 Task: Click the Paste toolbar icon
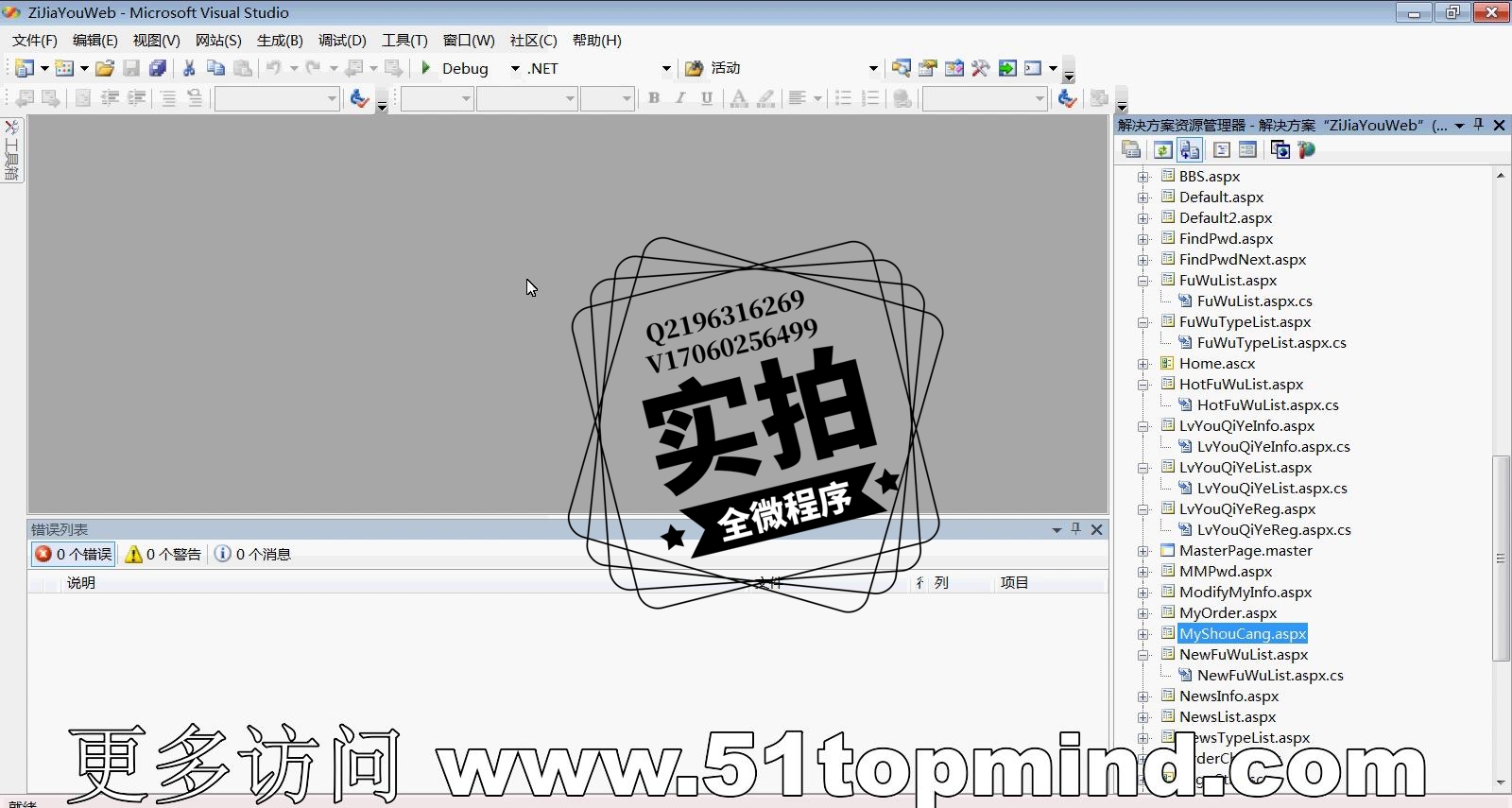click(243, 68)
